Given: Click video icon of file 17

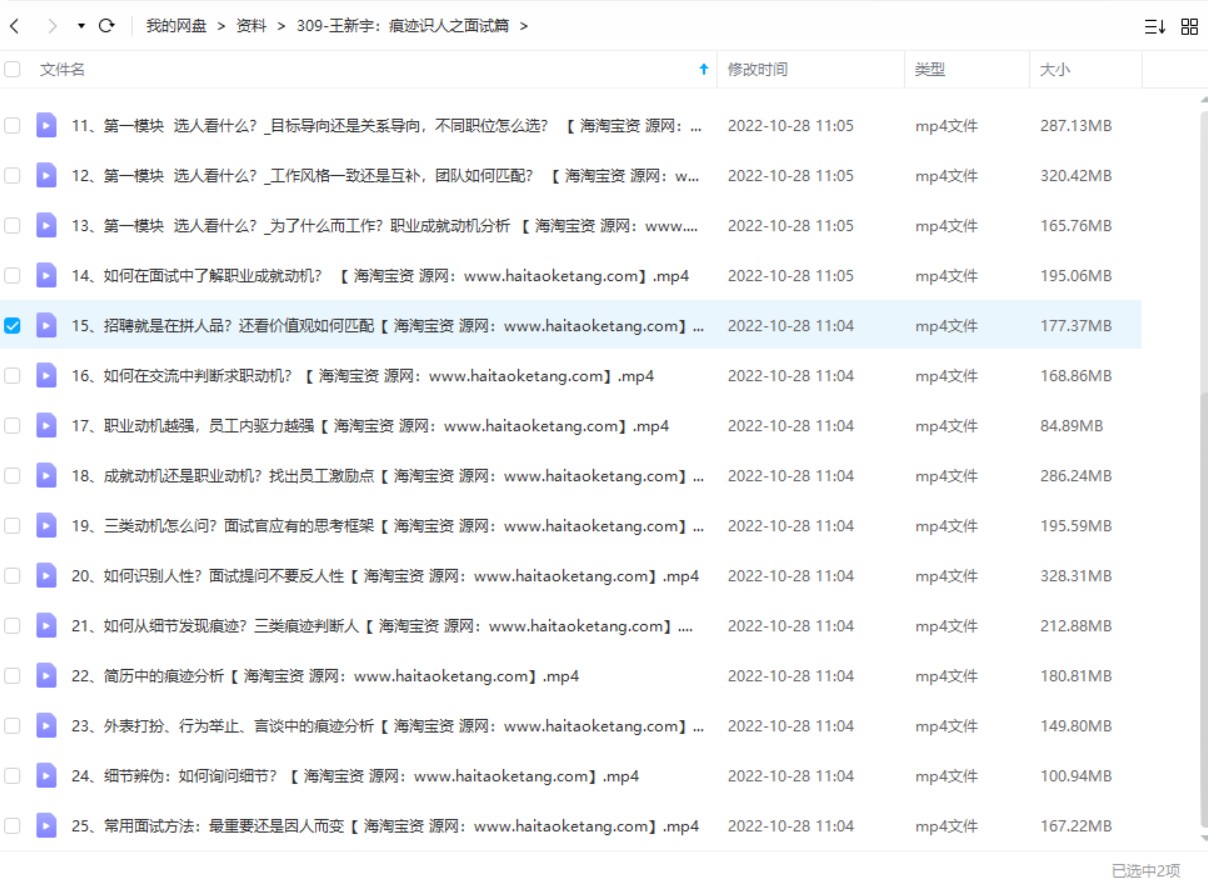Looking at the screenshot, I should pos(46,425).
